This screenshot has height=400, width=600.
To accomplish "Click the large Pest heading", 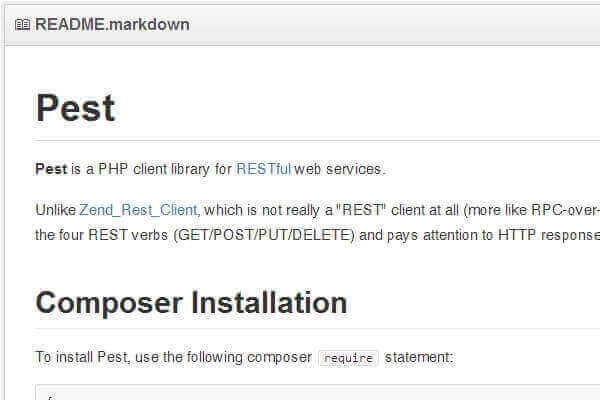I will click(x=75, y=108).
